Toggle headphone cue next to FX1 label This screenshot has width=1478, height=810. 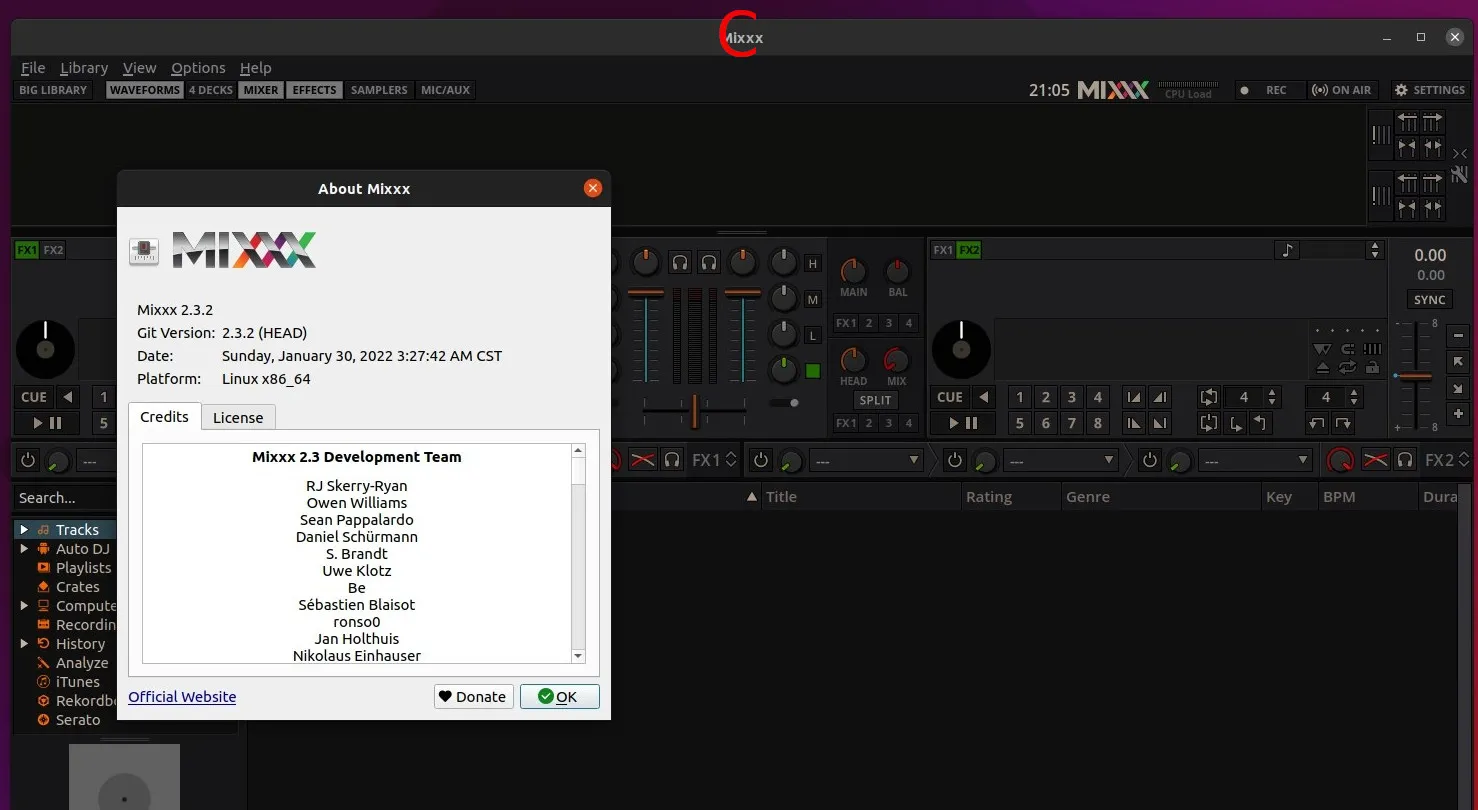[673, 460]
